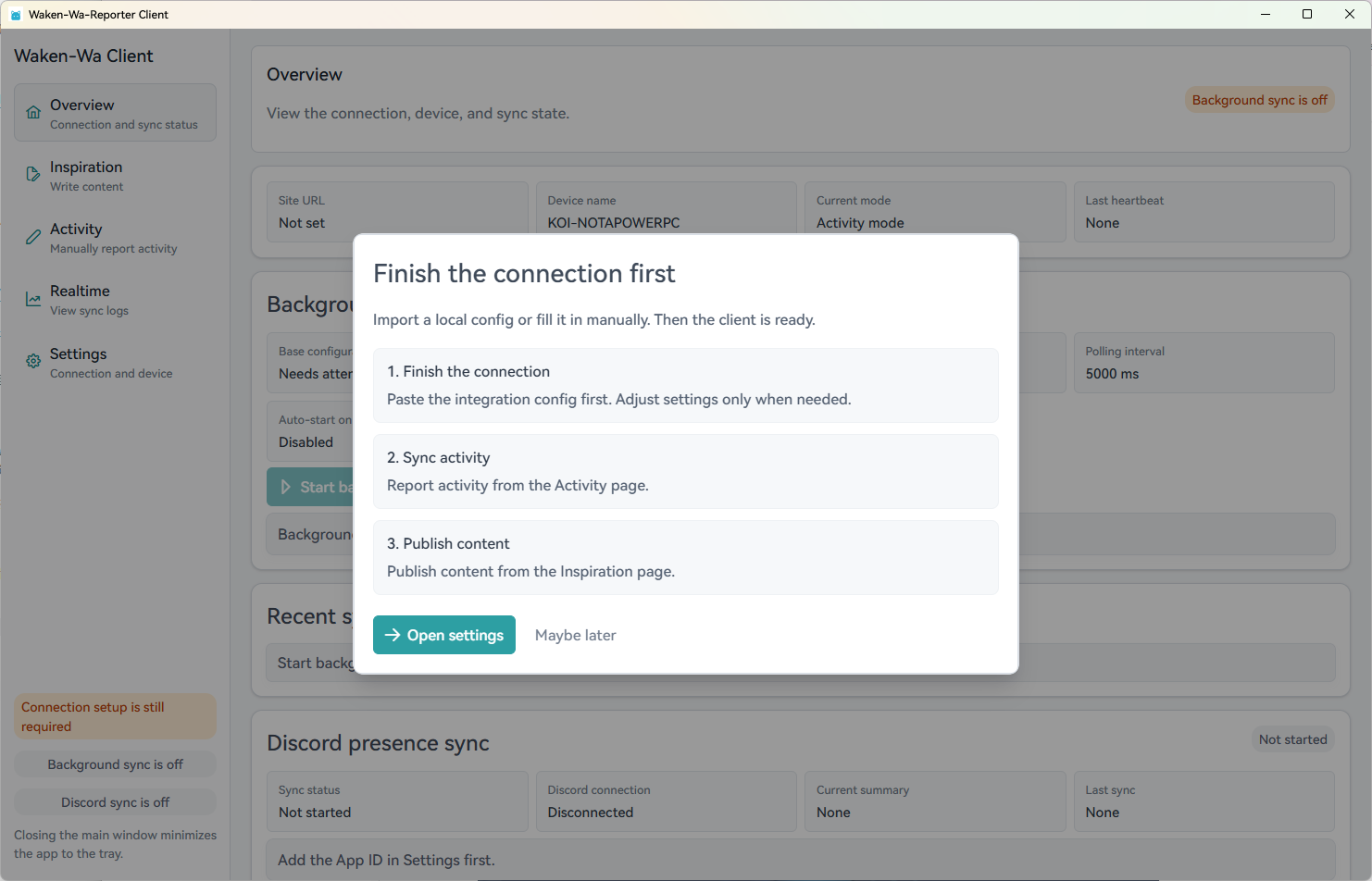Click the Add the App ID in Settings first message
This screenshot has width=1372, height=881.
(386, 861)
